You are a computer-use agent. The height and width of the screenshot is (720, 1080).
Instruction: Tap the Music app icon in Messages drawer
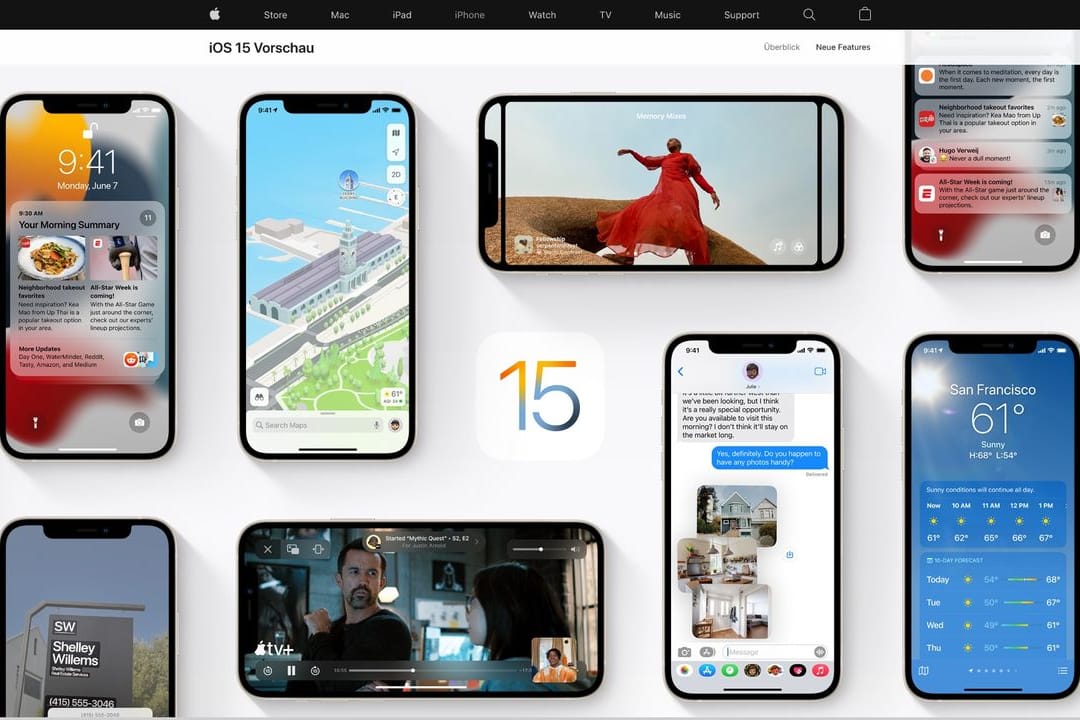click(x=820, y=670)
